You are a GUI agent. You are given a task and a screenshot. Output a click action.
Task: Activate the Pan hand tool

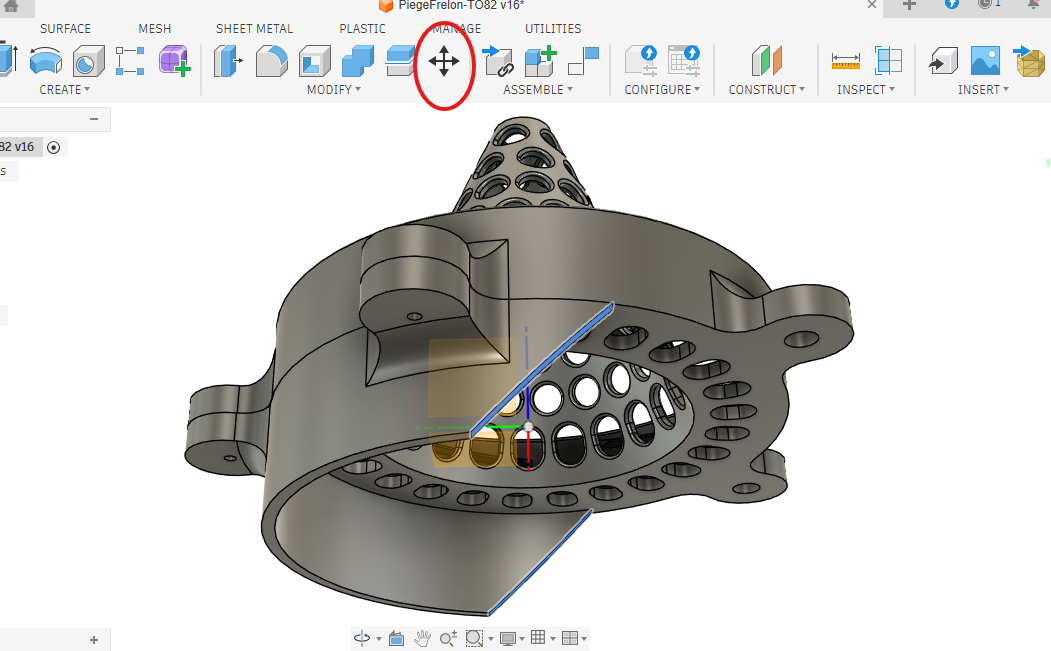tap(422, 638)
